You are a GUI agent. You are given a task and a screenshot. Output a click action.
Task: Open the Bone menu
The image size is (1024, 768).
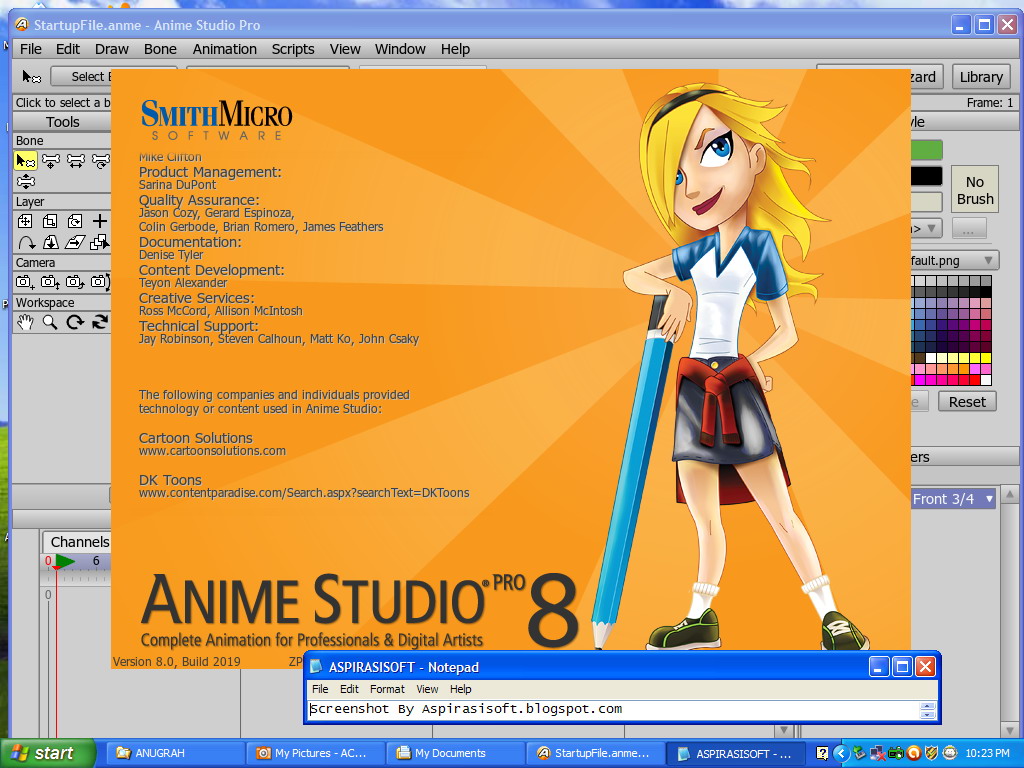click(x=160, y=49)
